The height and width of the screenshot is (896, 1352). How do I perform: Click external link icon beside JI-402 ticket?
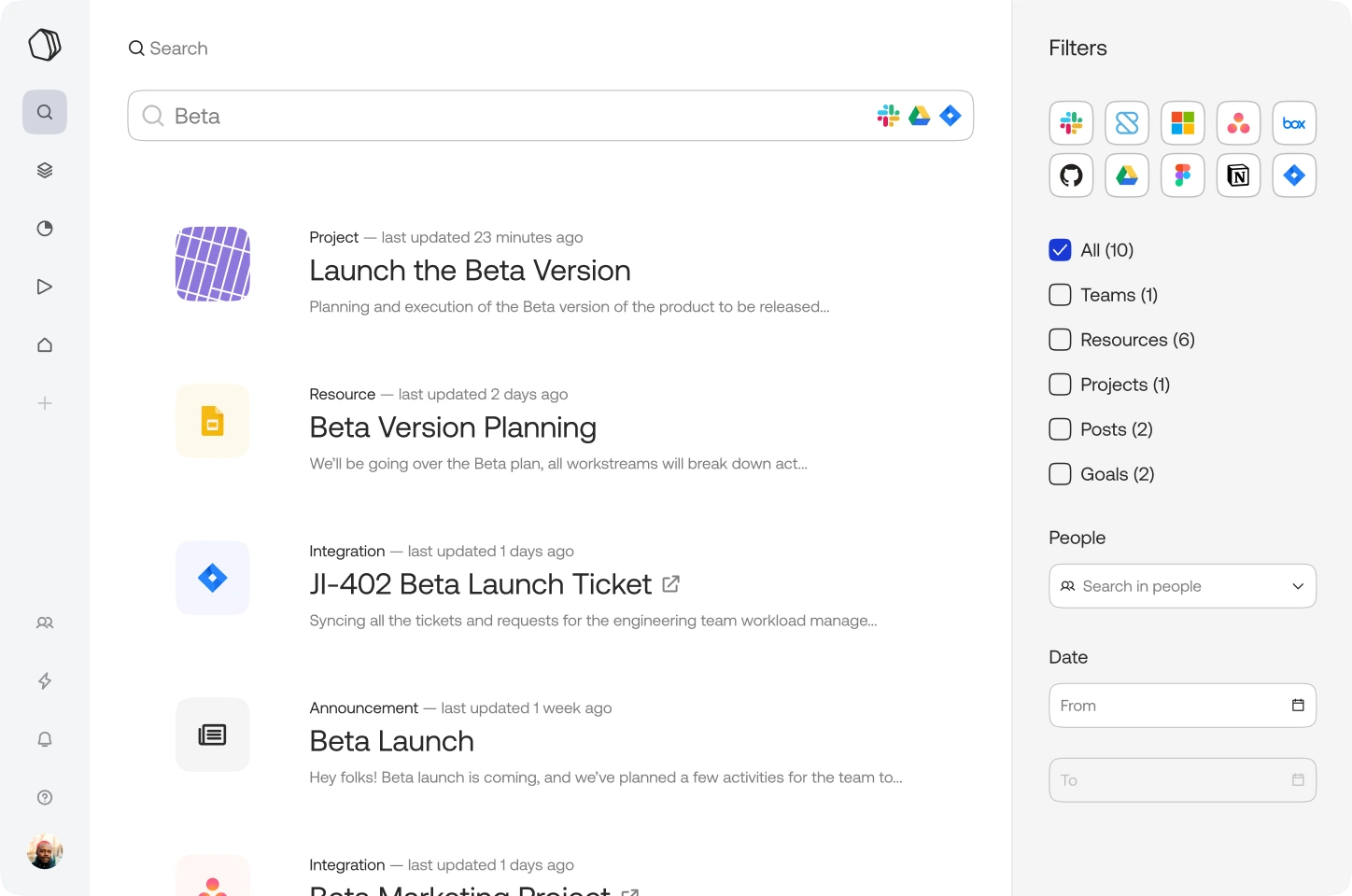670,584
